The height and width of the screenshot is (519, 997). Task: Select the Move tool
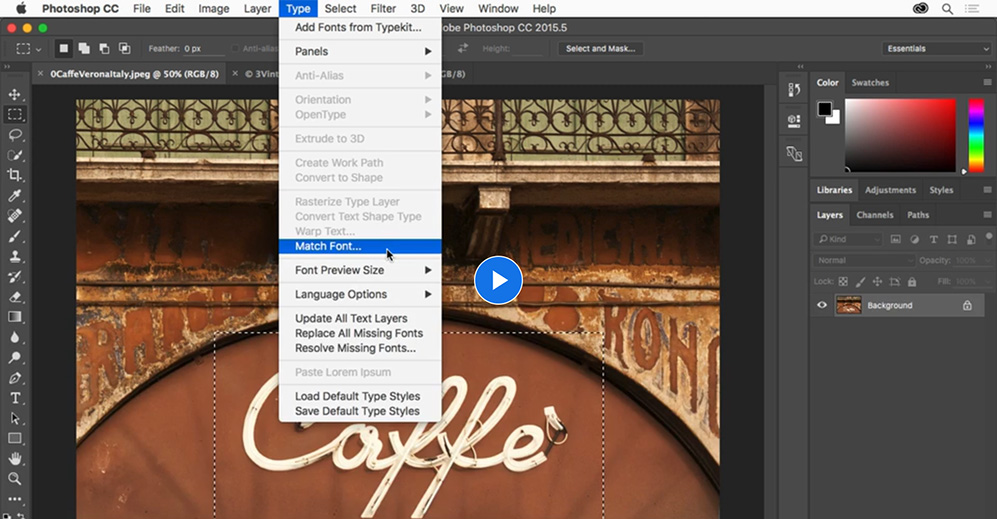pos(15,94)
